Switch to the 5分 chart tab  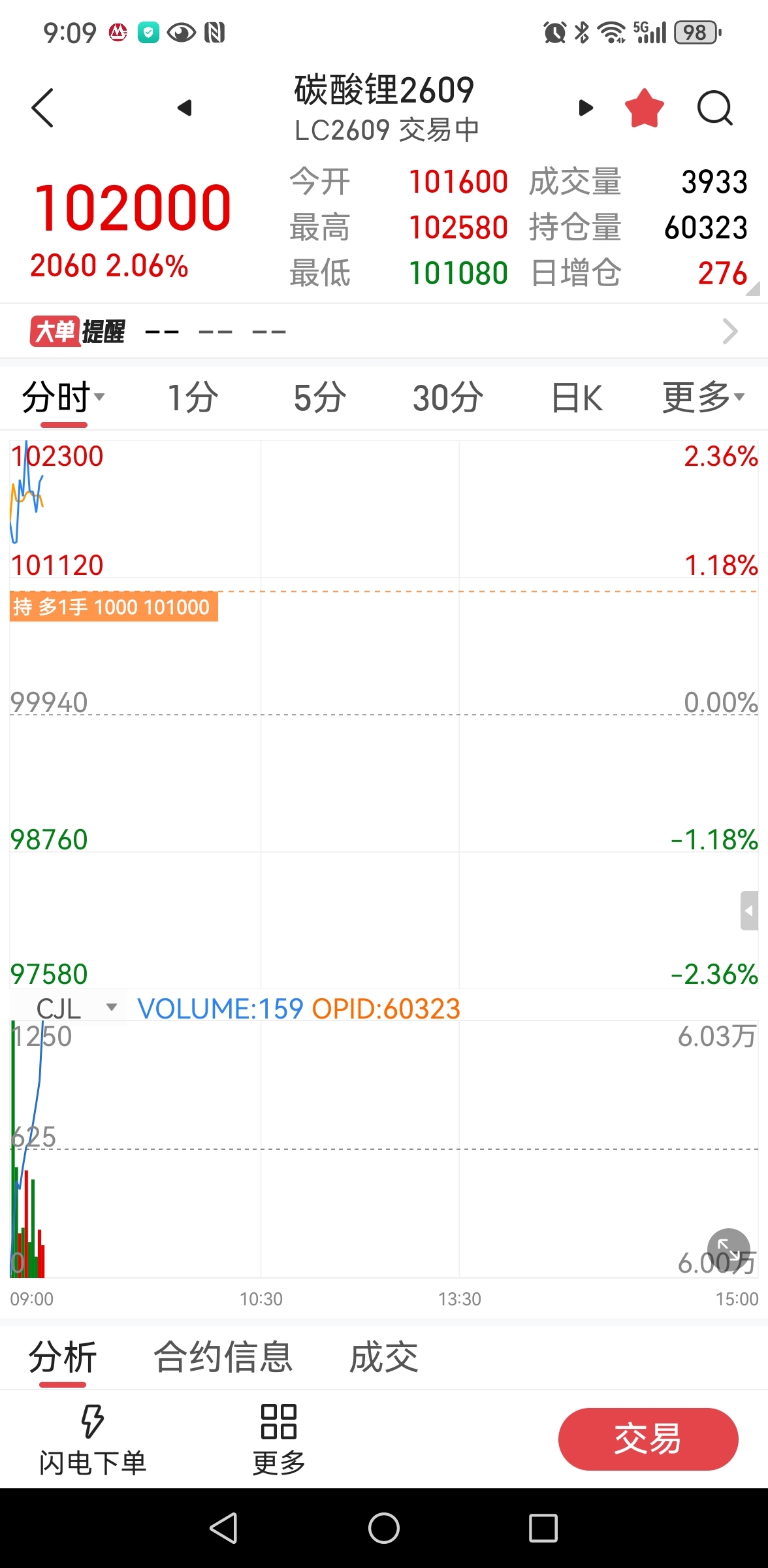click(x=319, y=397)
